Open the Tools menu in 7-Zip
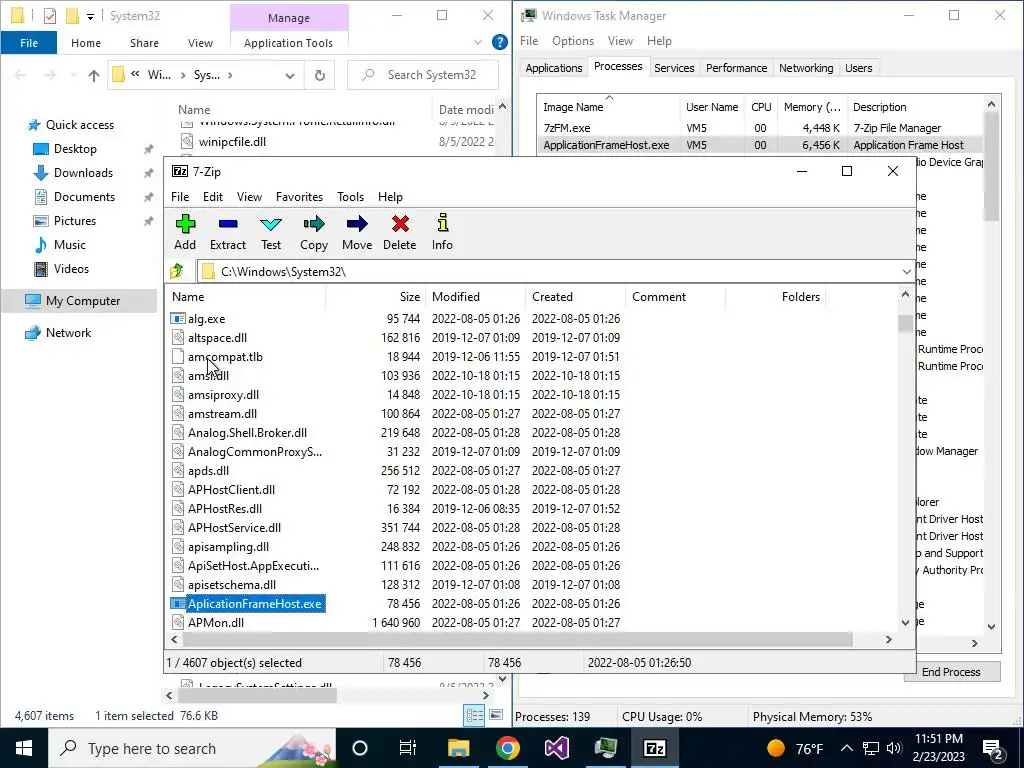 (350, 197)
